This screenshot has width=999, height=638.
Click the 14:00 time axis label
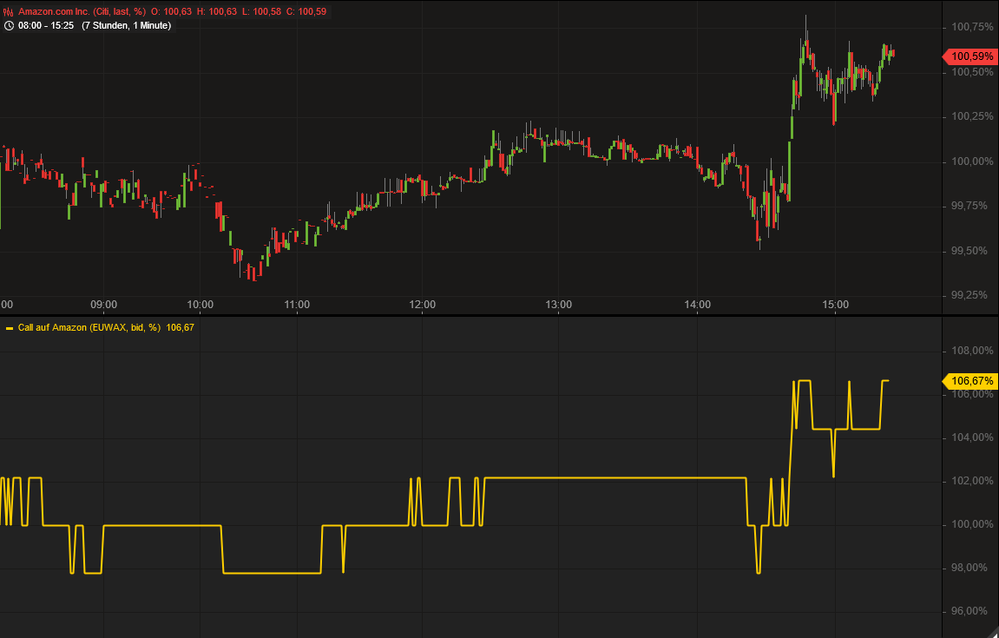tap(697, 304)
